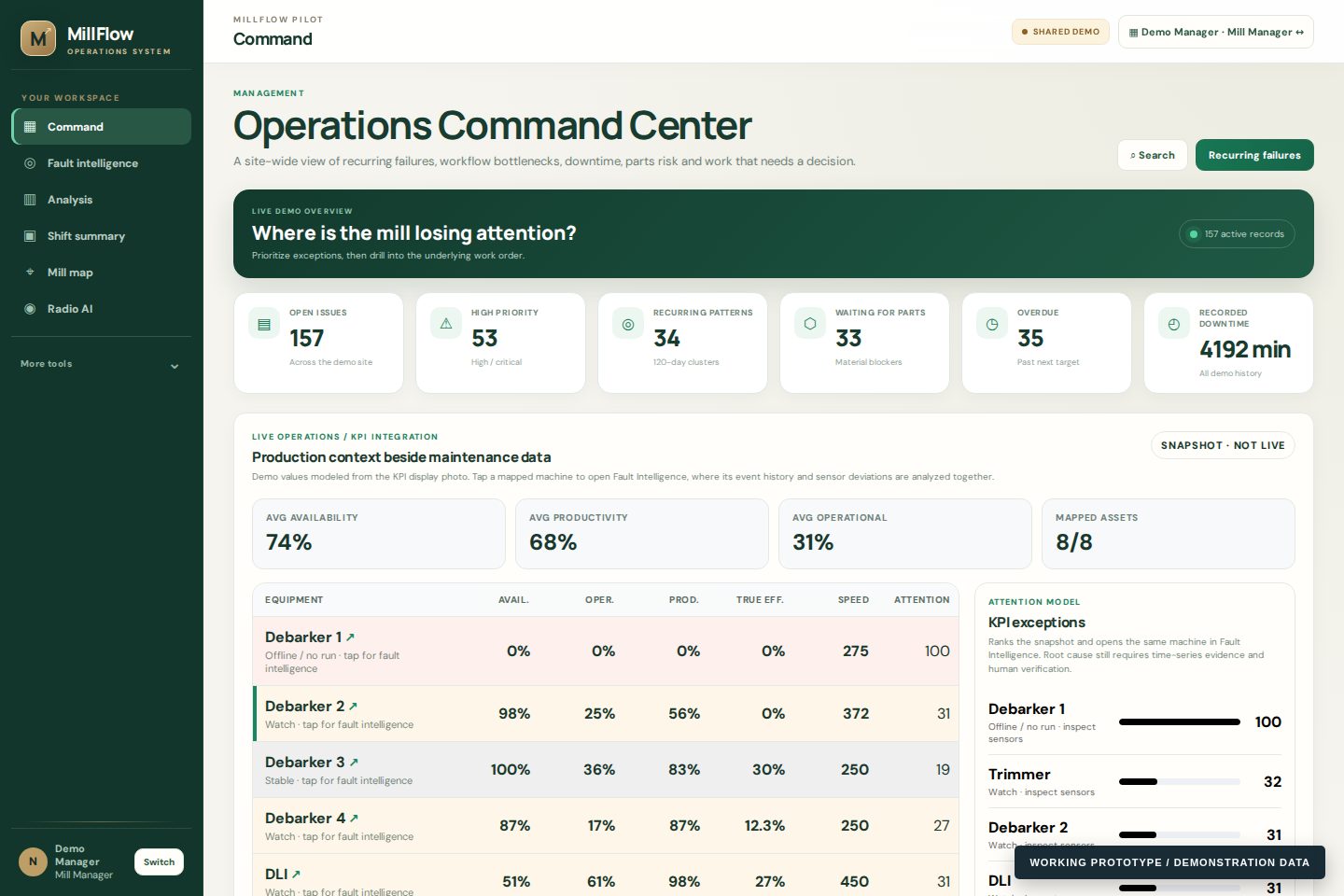
Task: Go to Shift summary in sidebar
Action: point(101,236)
